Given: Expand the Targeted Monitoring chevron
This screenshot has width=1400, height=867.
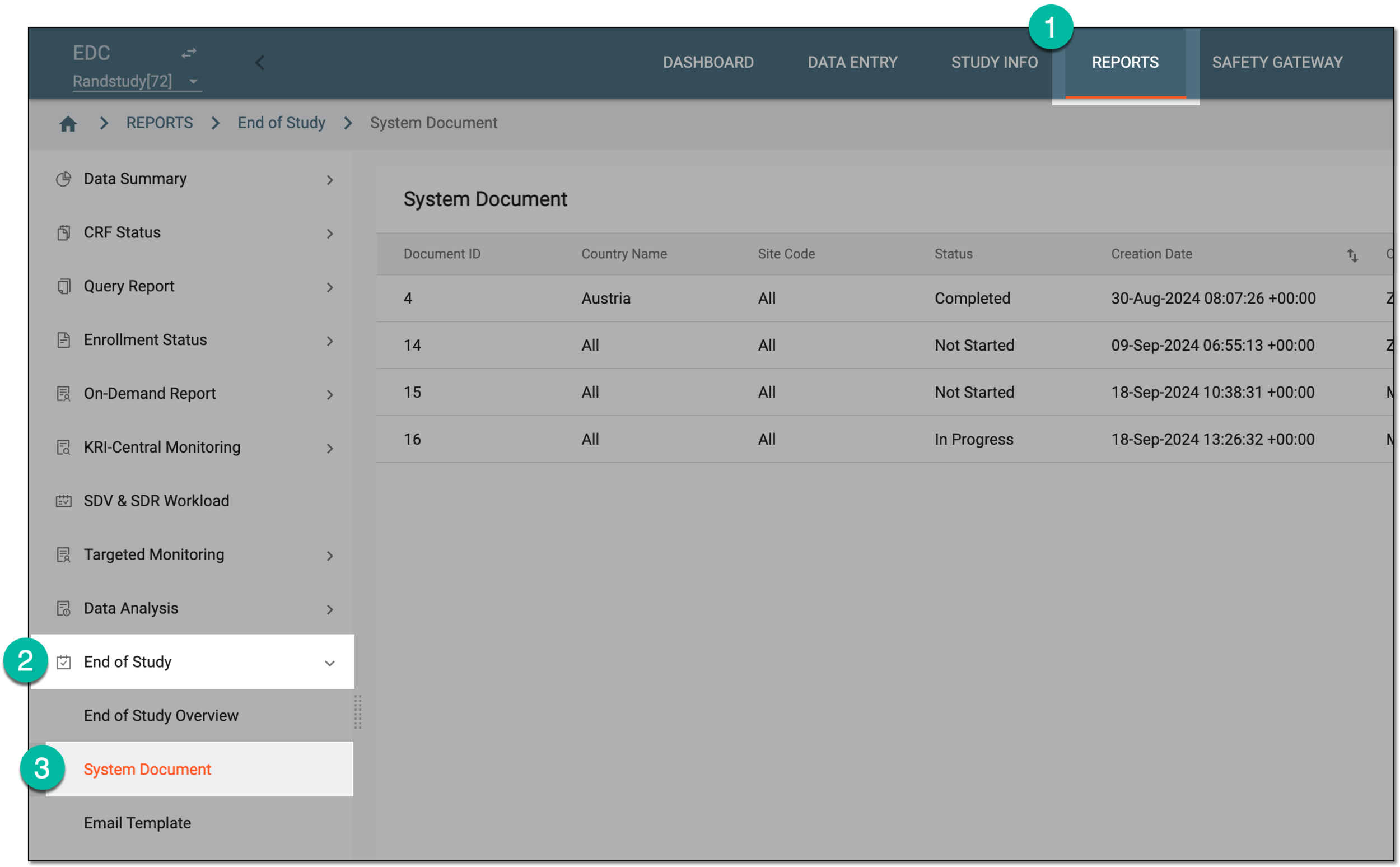Looking at the screenshot, I should 330,556.
